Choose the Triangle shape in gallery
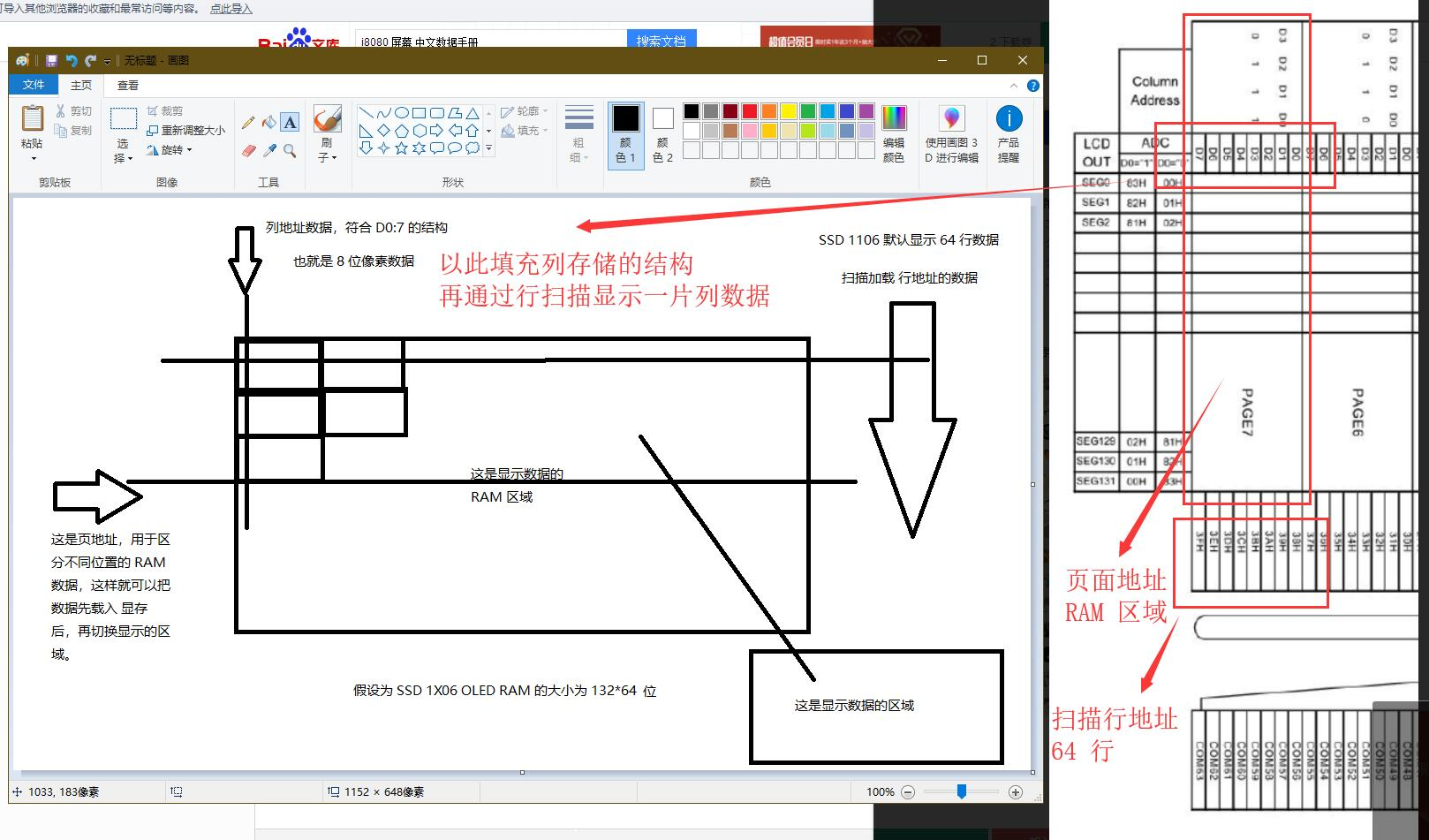 tap(473, 113)
